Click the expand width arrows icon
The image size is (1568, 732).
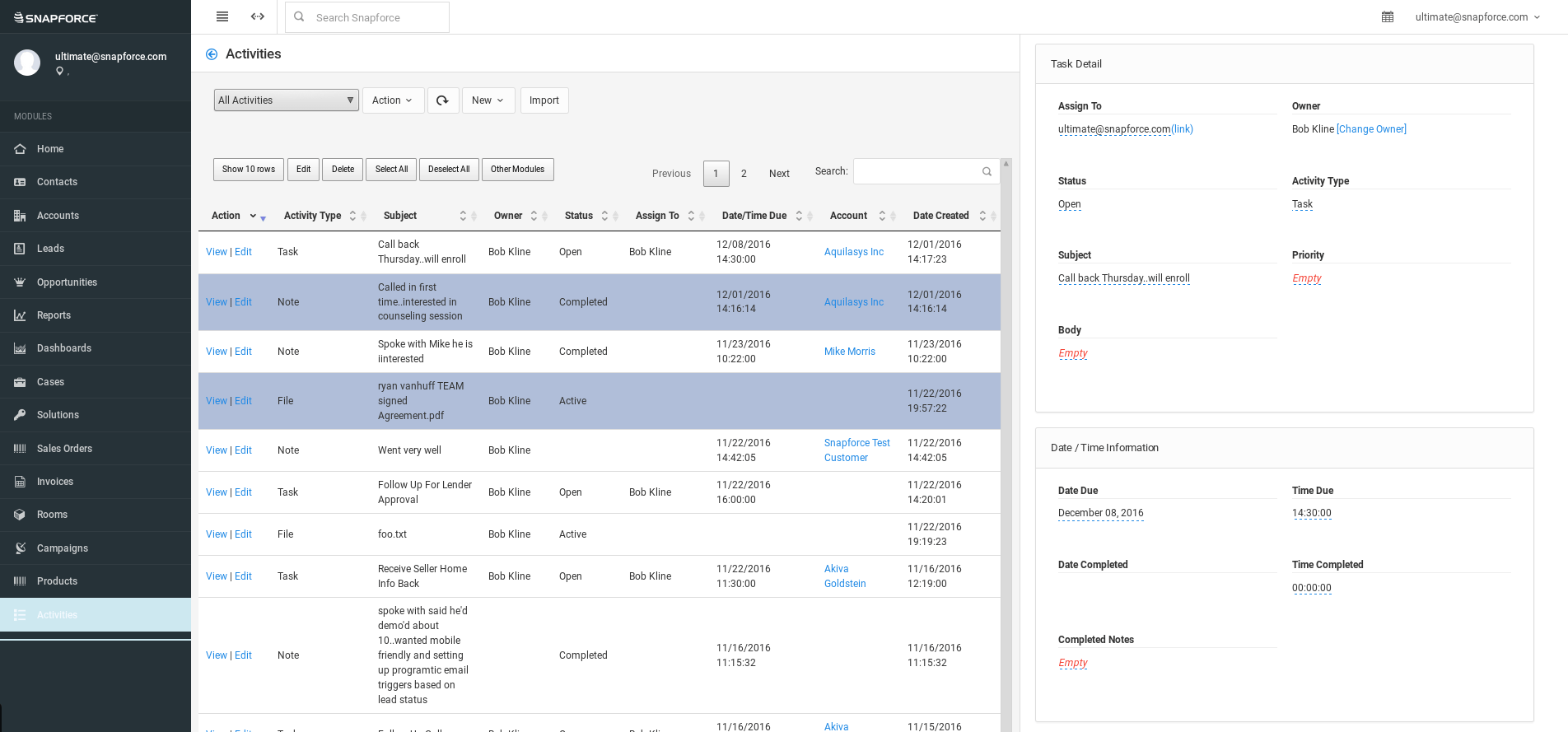coord(258,16)
